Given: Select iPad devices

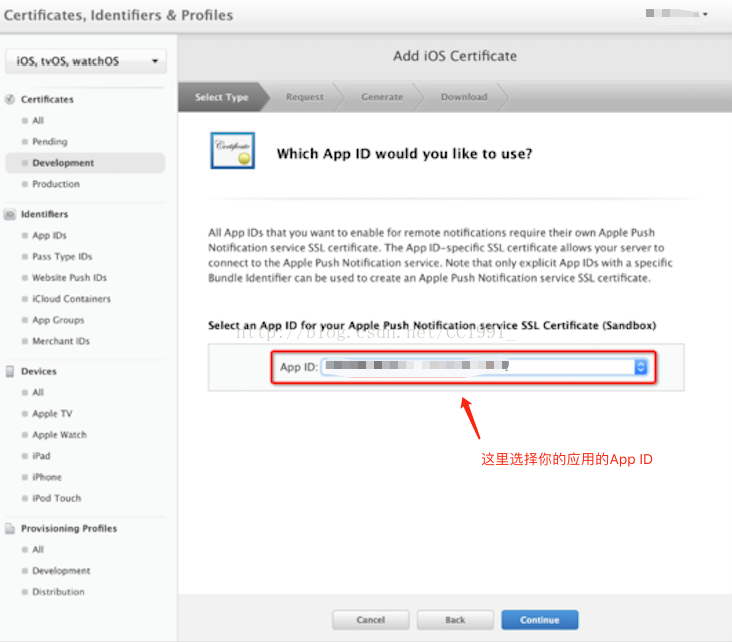Looking at the screenshot, I should point(41,456).
